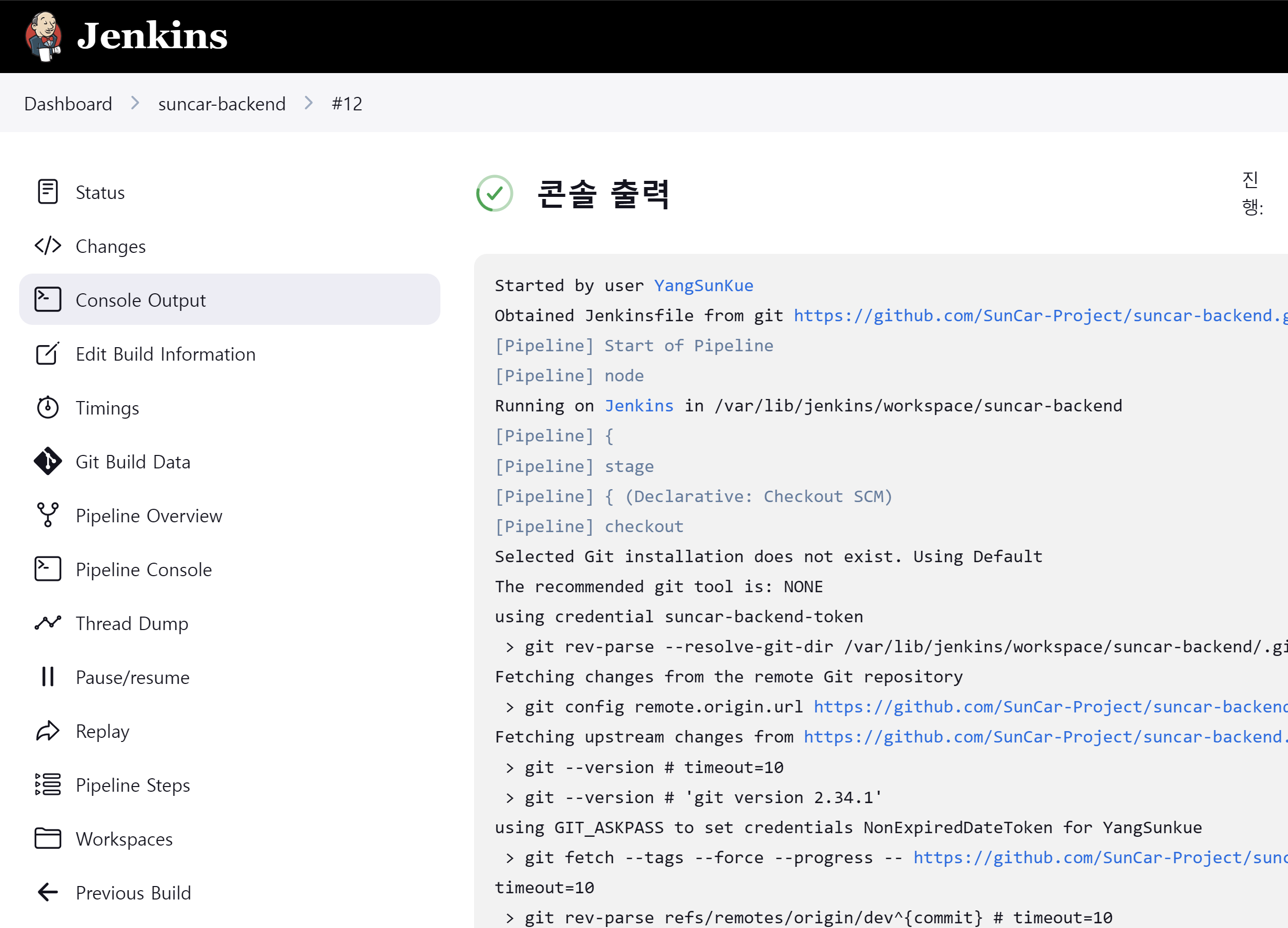Go to Workspaces in the sidebar
Image resolution: width=1288 pixels, height=928 pixels.
(x=124, y=839)
